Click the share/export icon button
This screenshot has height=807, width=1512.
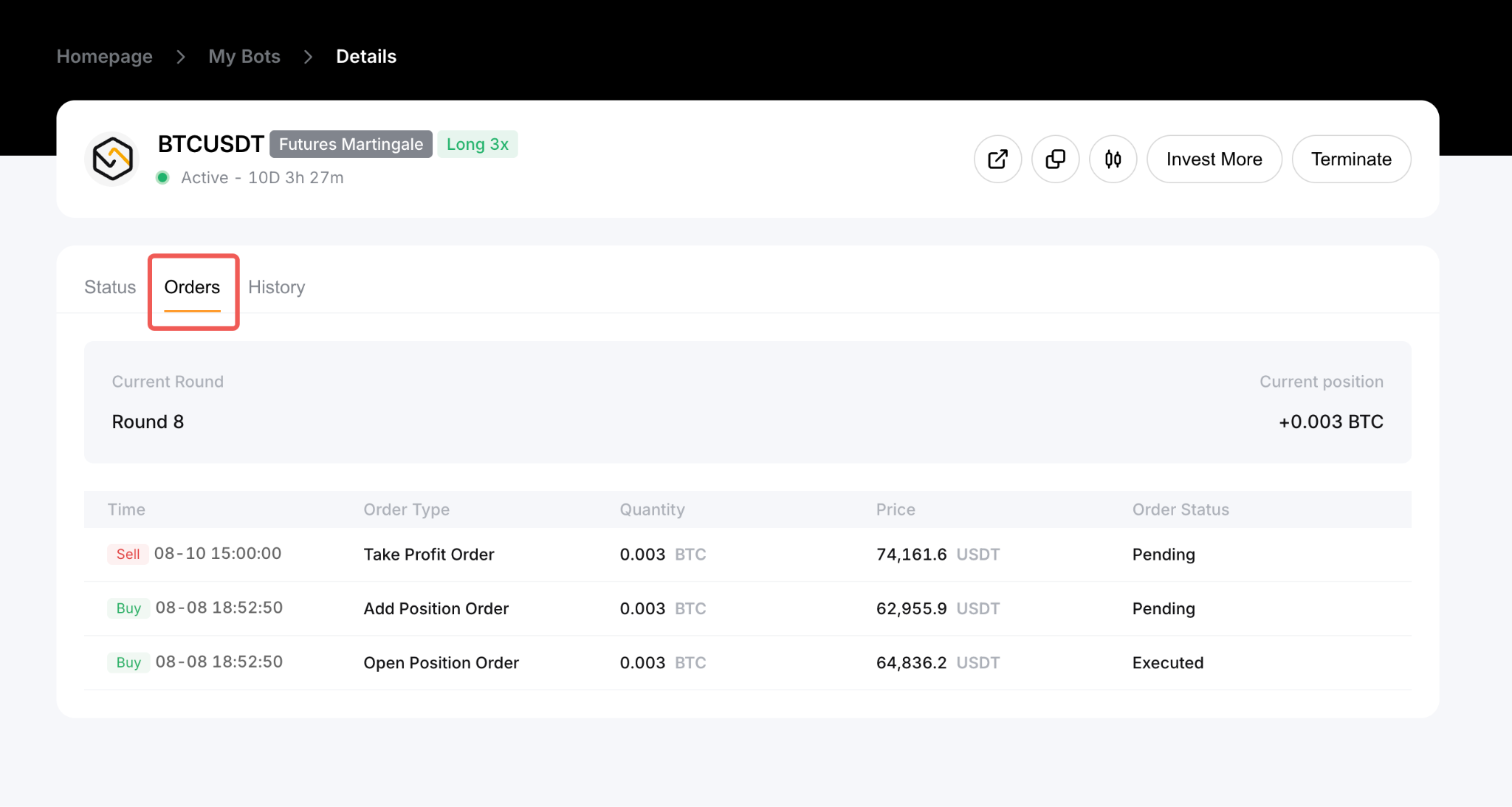tap(997, 159)
